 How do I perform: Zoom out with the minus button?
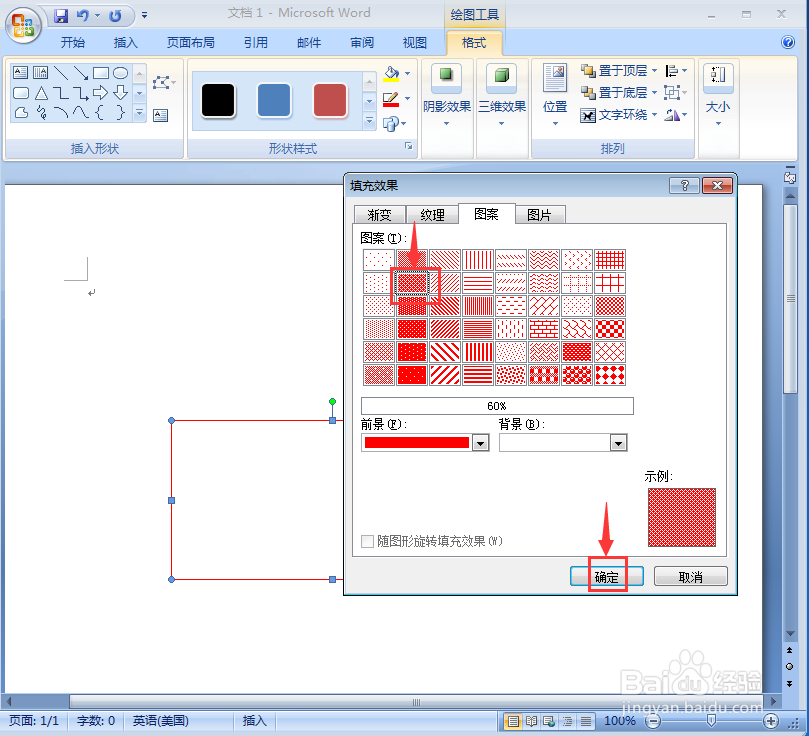coord(653,721)
